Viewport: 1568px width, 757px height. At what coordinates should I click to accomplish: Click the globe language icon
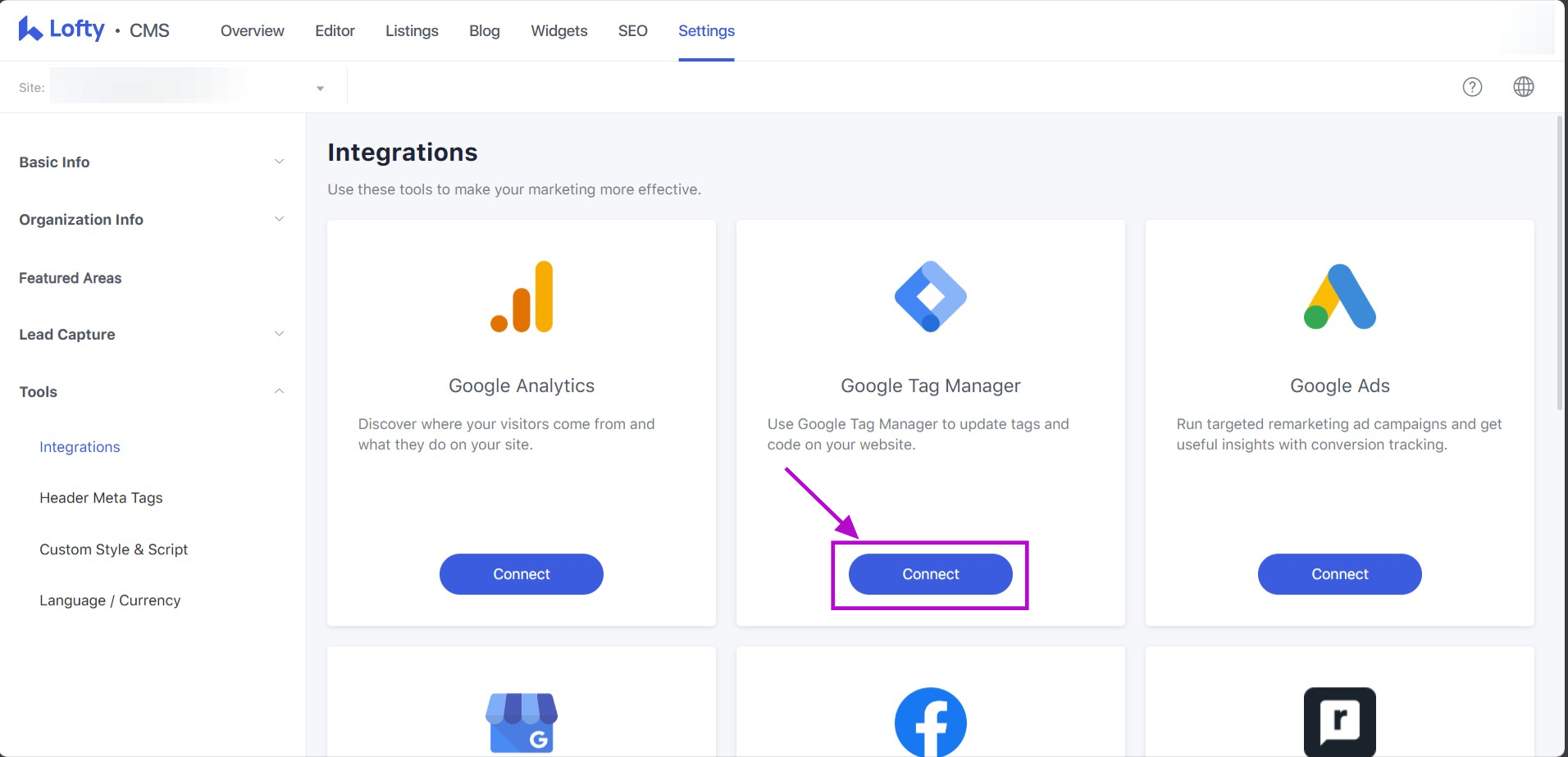point(1523,87)
